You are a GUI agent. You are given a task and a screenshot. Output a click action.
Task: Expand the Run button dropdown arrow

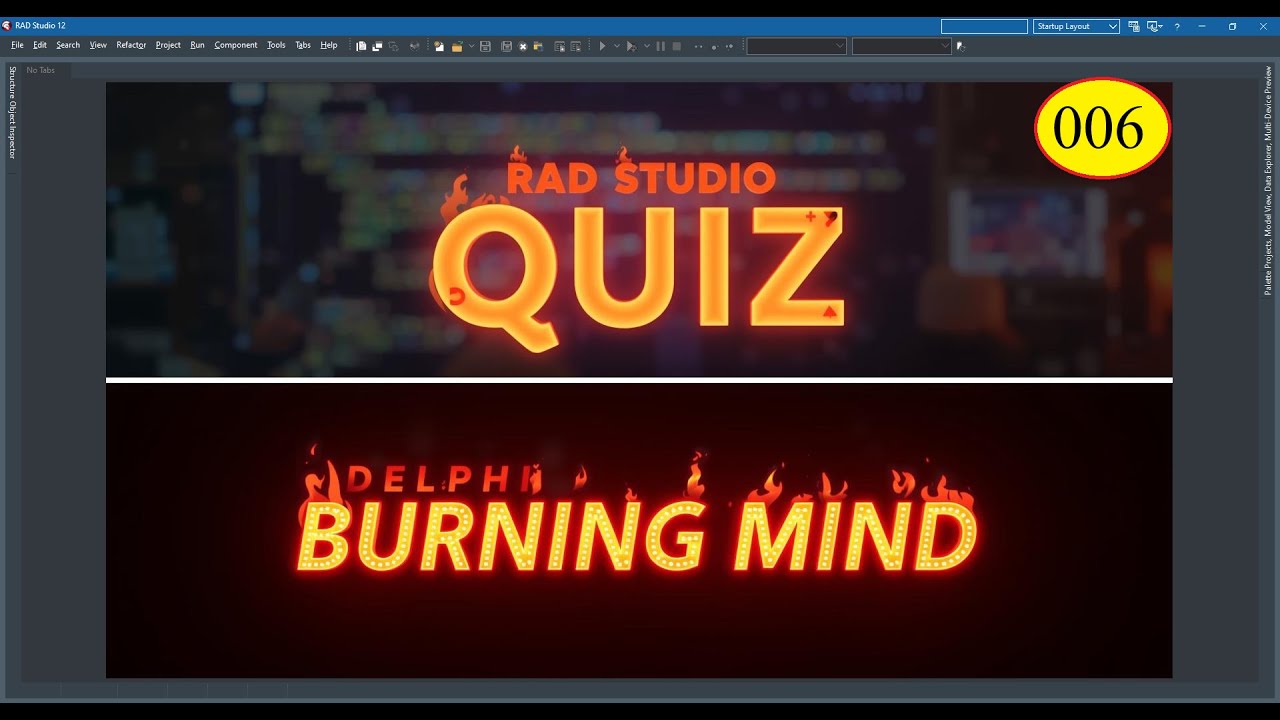[x=616, y=46]
